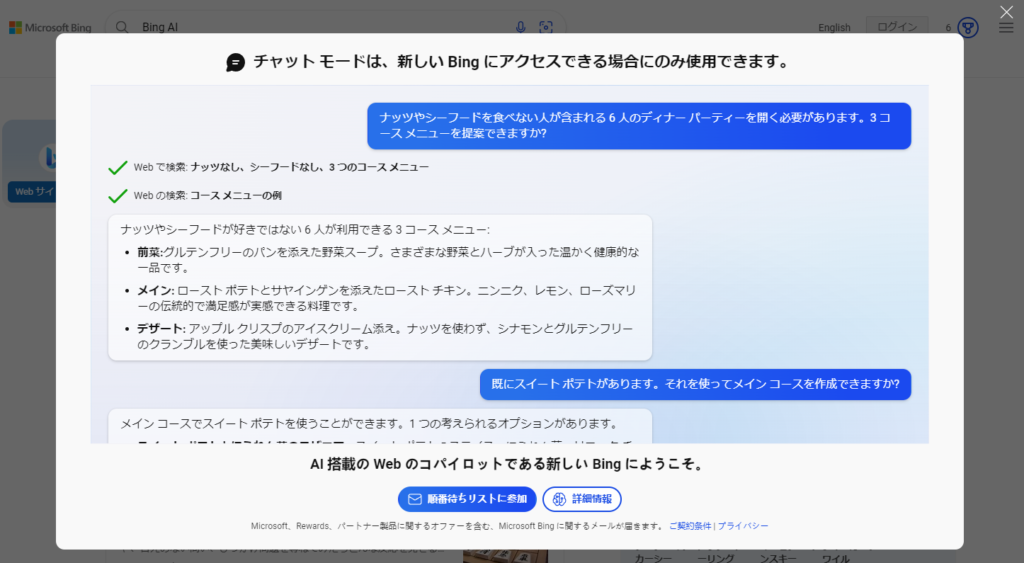Click the 詳細情報 button
This screenshot has width=1024, height=563.
[582, 499]
